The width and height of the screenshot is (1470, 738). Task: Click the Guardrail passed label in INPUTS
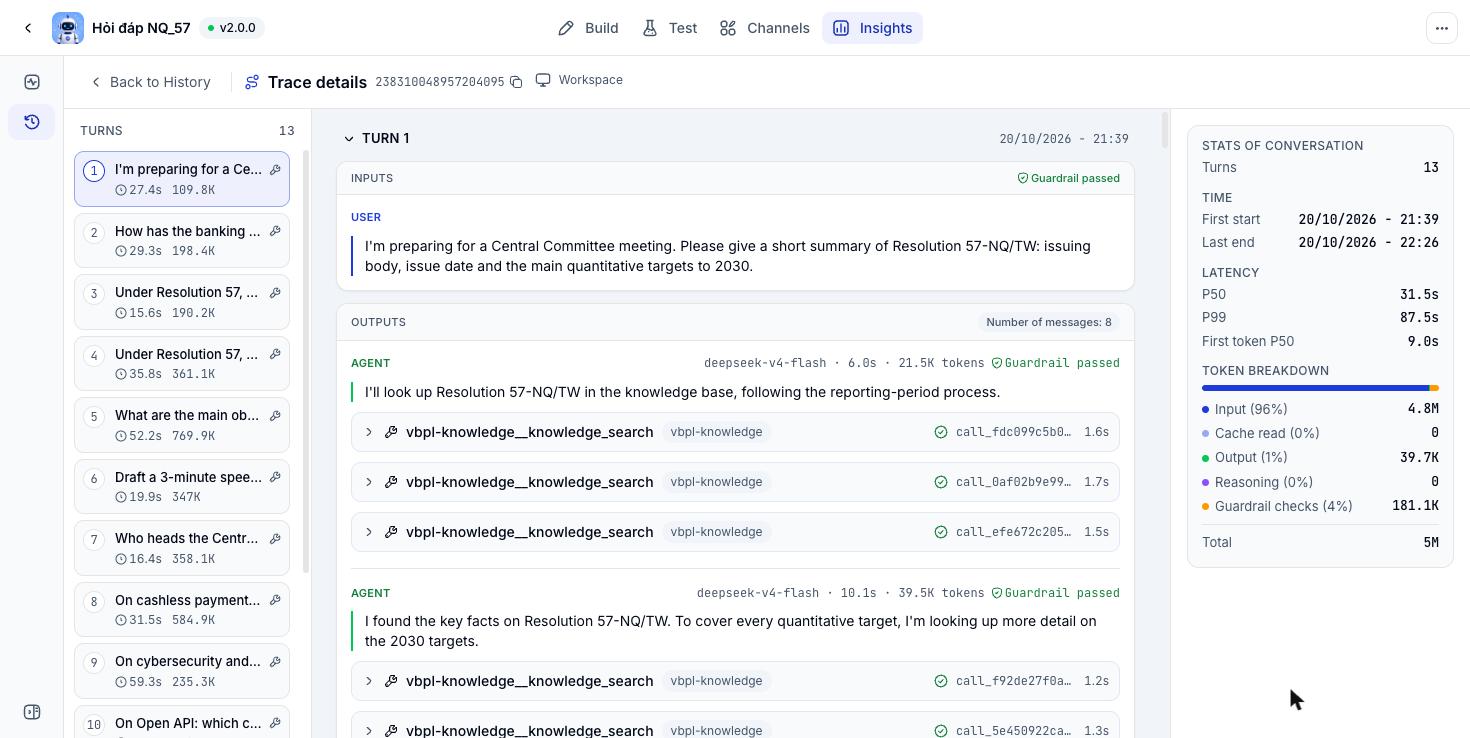click(x=1069, y=178)
